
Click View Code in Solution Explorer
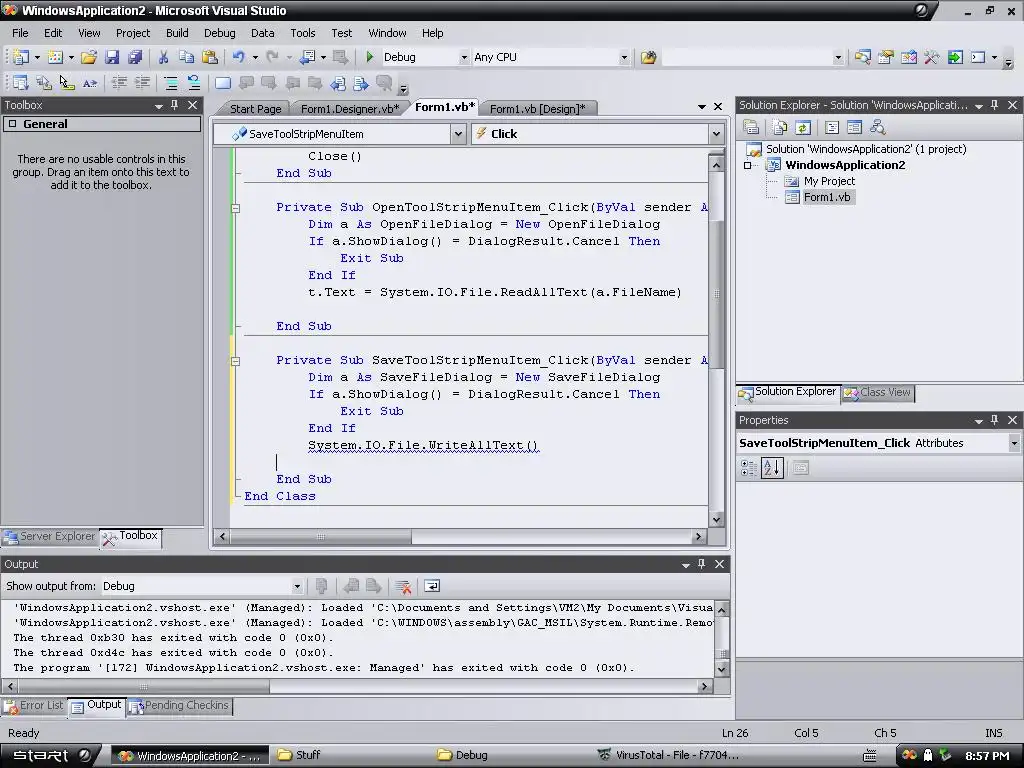831,127
